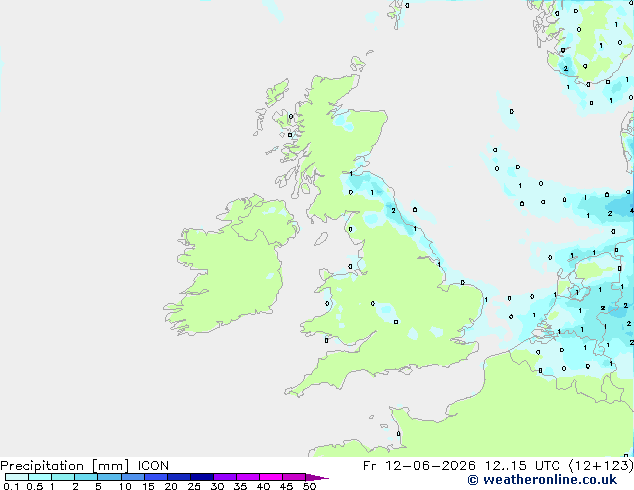The height and width of the screenshot is (490, 634).
Task: Click the 25–30 mm navy legend swatch
Action: click(202, 477)
